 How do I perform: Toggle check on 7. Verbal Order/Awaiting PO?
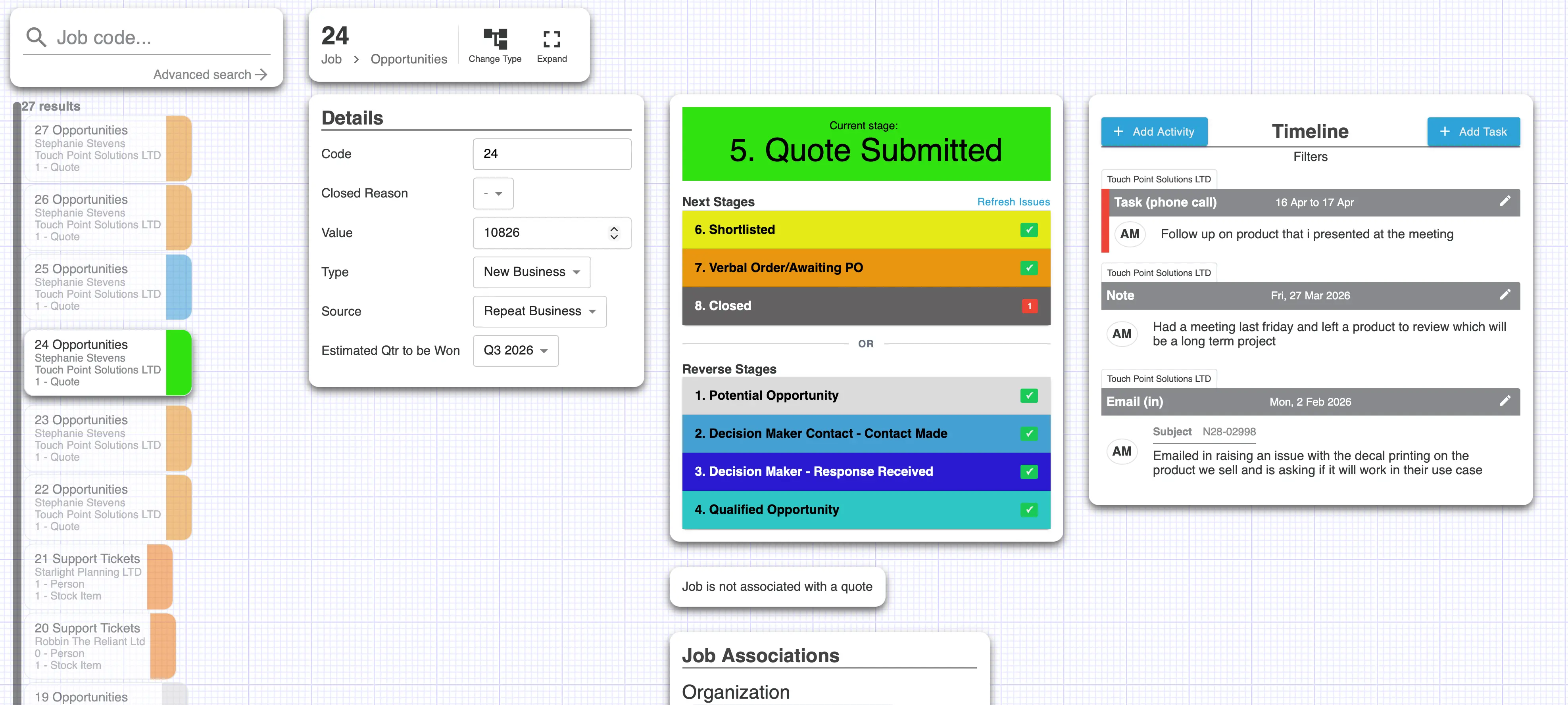point(1029,268)
